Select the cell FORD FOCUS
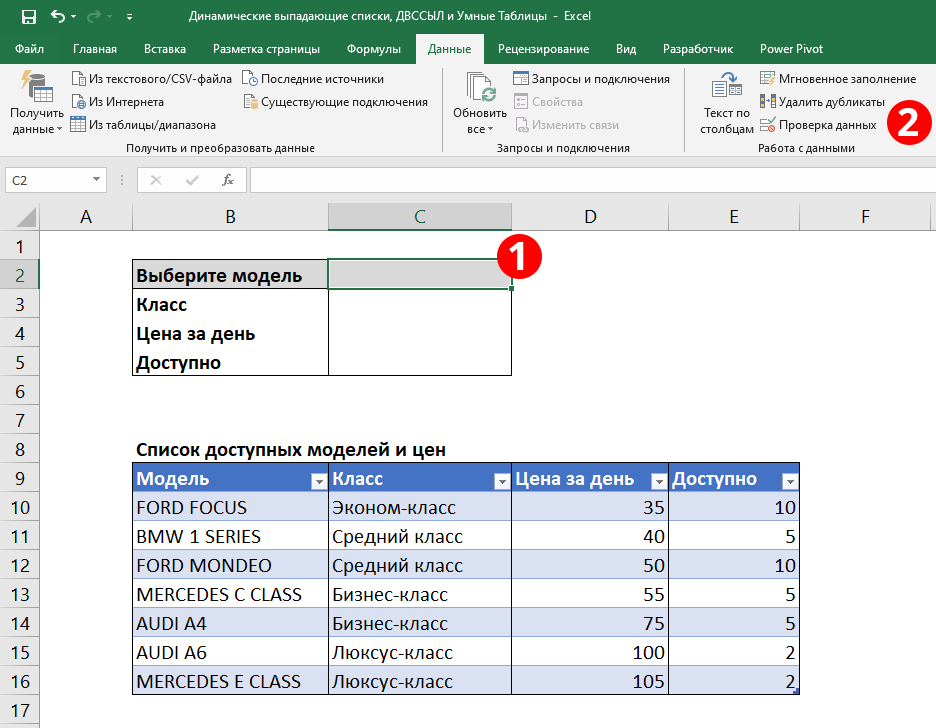Image resolution: width=936 pixels, height=728 pixels. tap(230, 507)
